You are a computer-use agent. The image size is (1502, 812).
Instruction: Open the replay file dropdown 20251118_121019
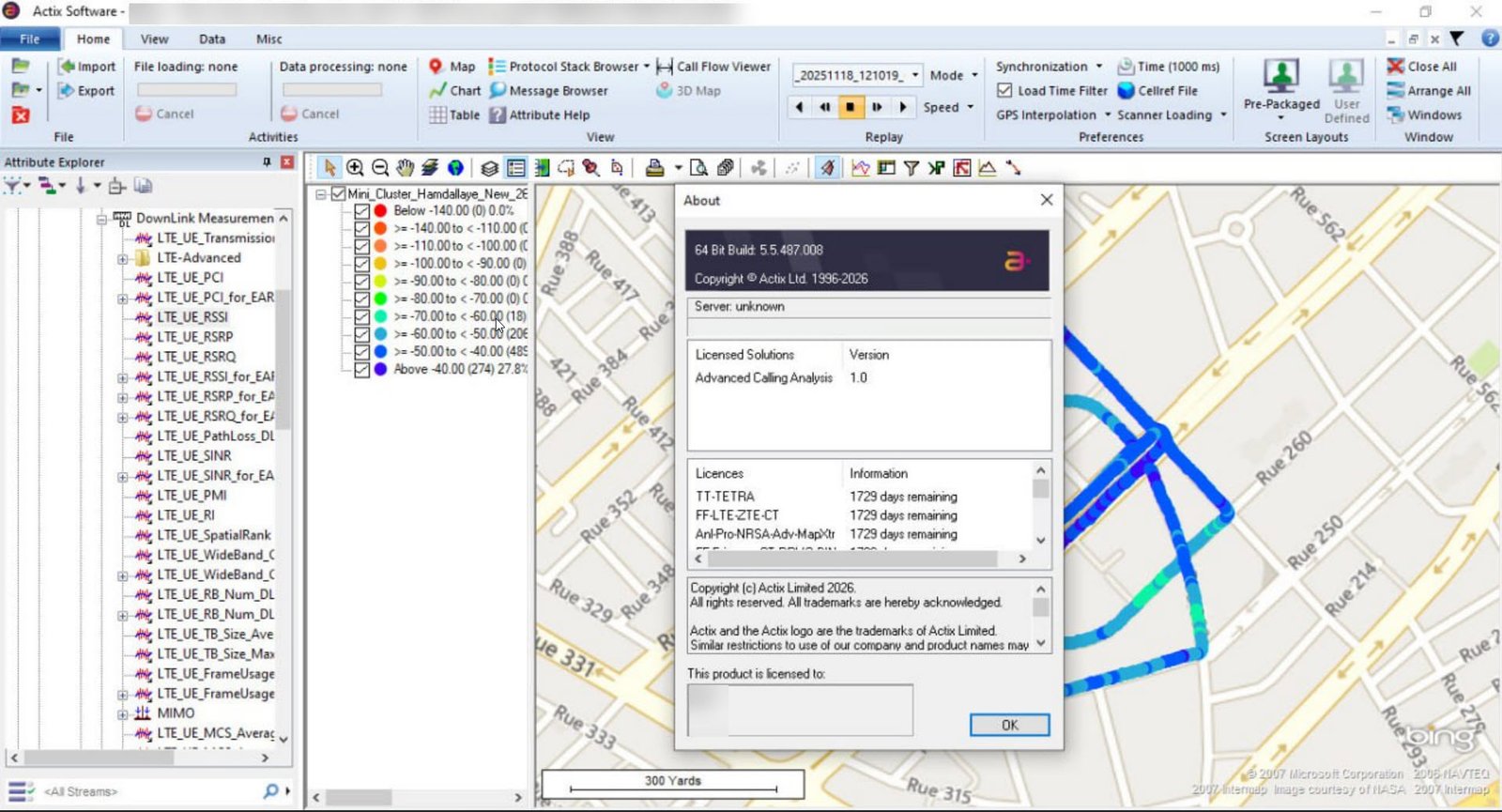coord(915,75)
